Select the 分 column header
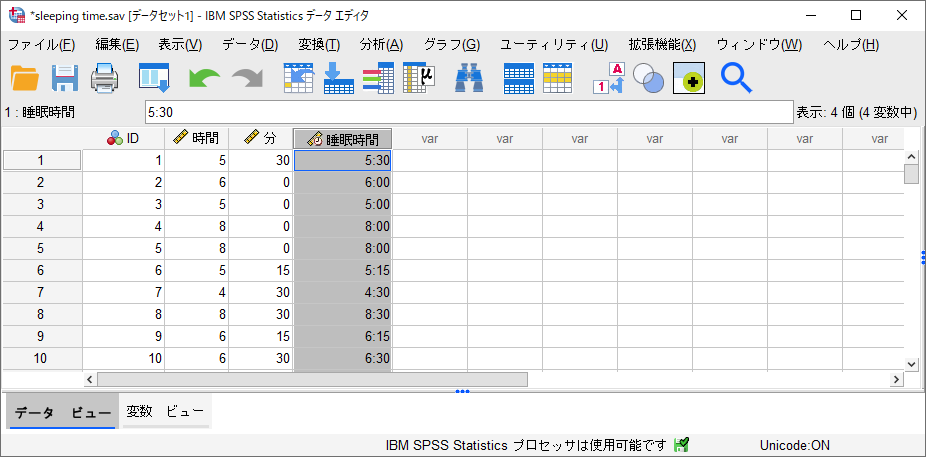This screenshot has width=926, height=457. 260,139
